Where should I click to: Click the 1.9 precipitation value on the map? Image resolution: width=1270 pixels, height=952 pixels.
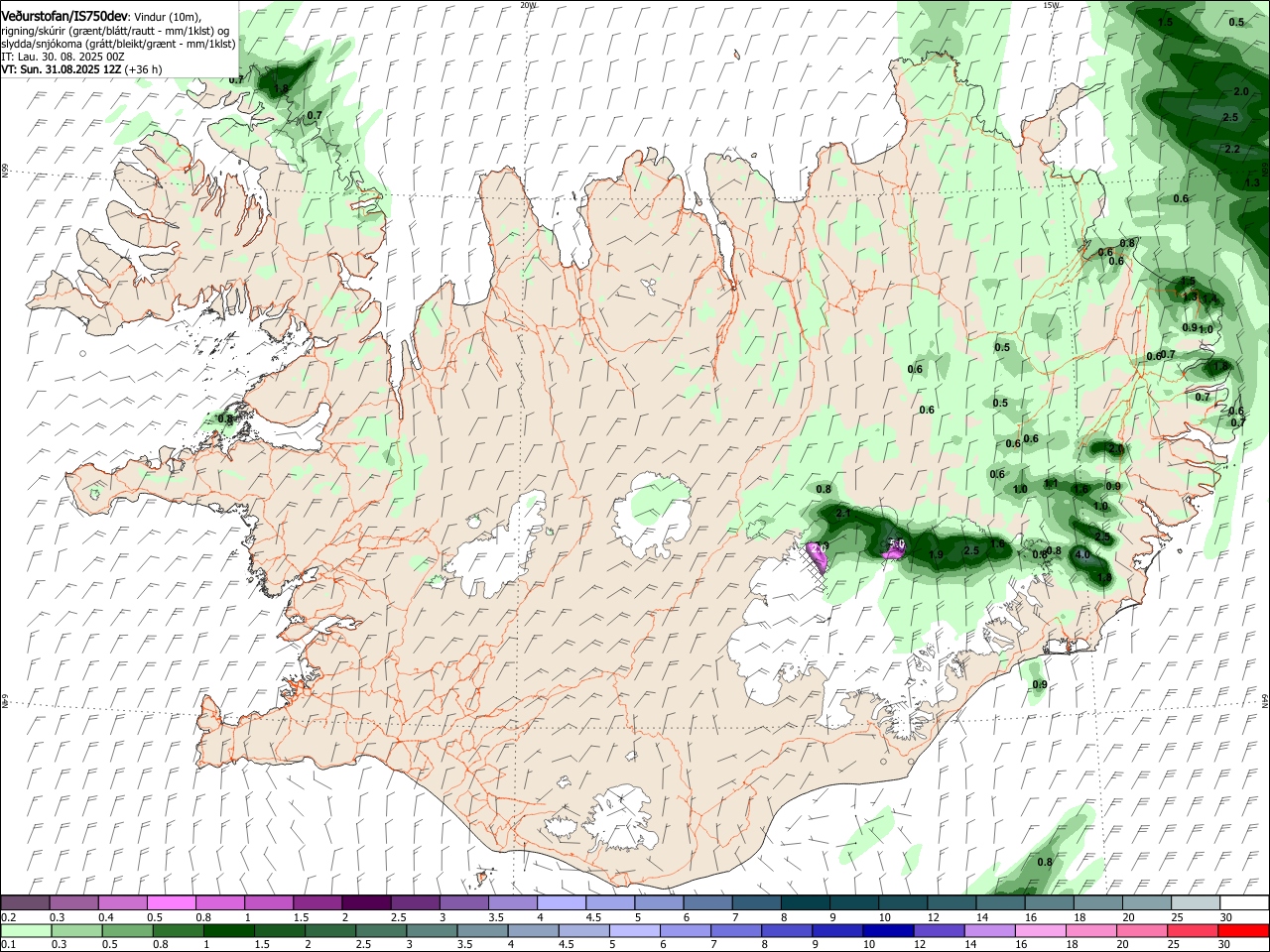coord(936,554)
